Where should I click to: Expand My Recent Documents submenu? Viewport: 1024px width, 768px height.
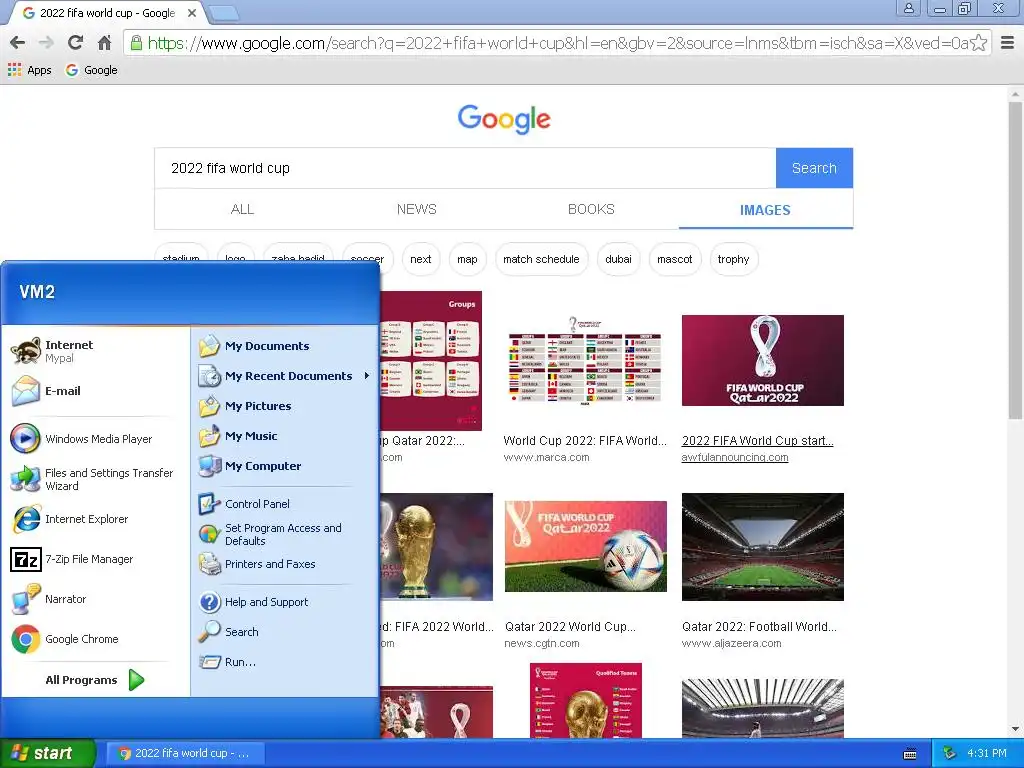coord(284,376)
